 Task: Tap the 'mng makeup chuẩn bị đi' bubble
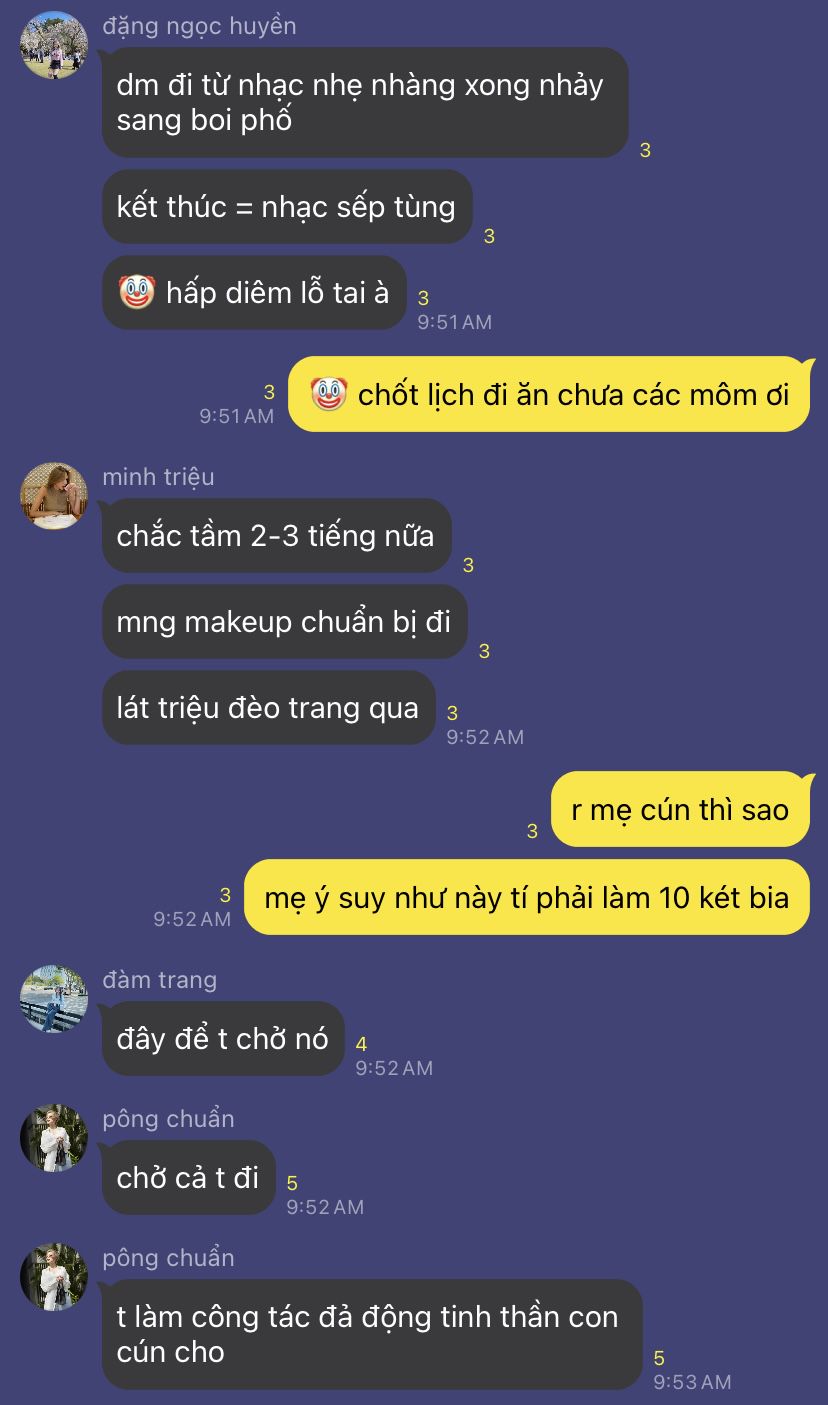pyautogui.click(x=285, y=622)
